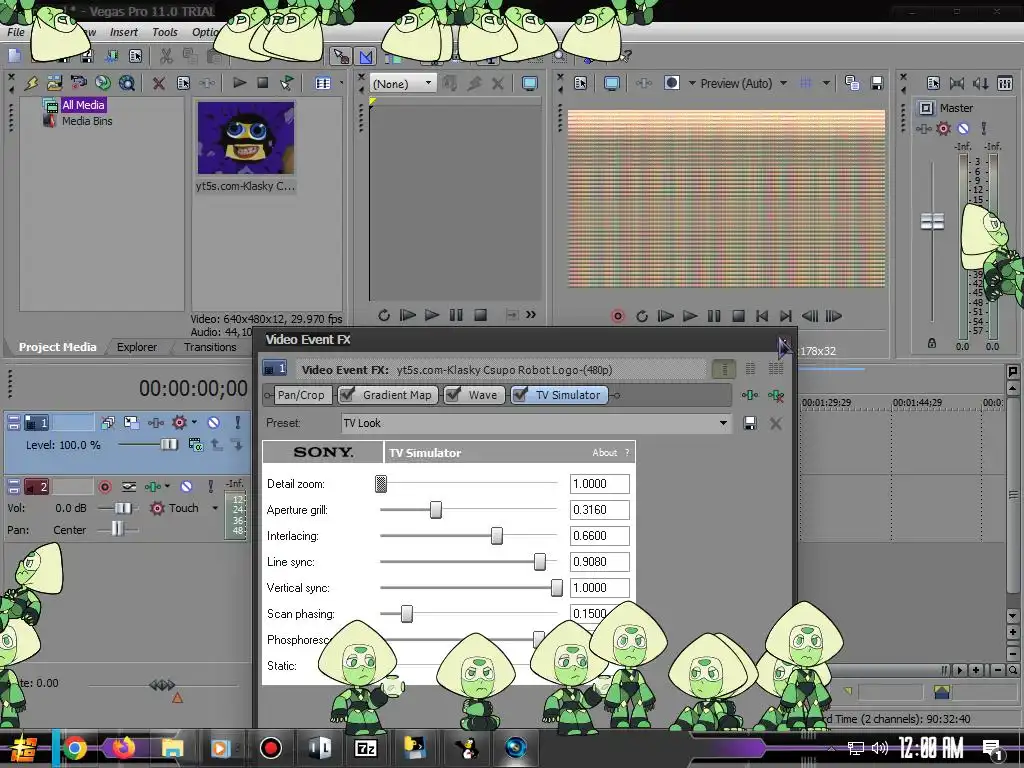Stop the video preview playback
1024x768 pixels.
738,316
